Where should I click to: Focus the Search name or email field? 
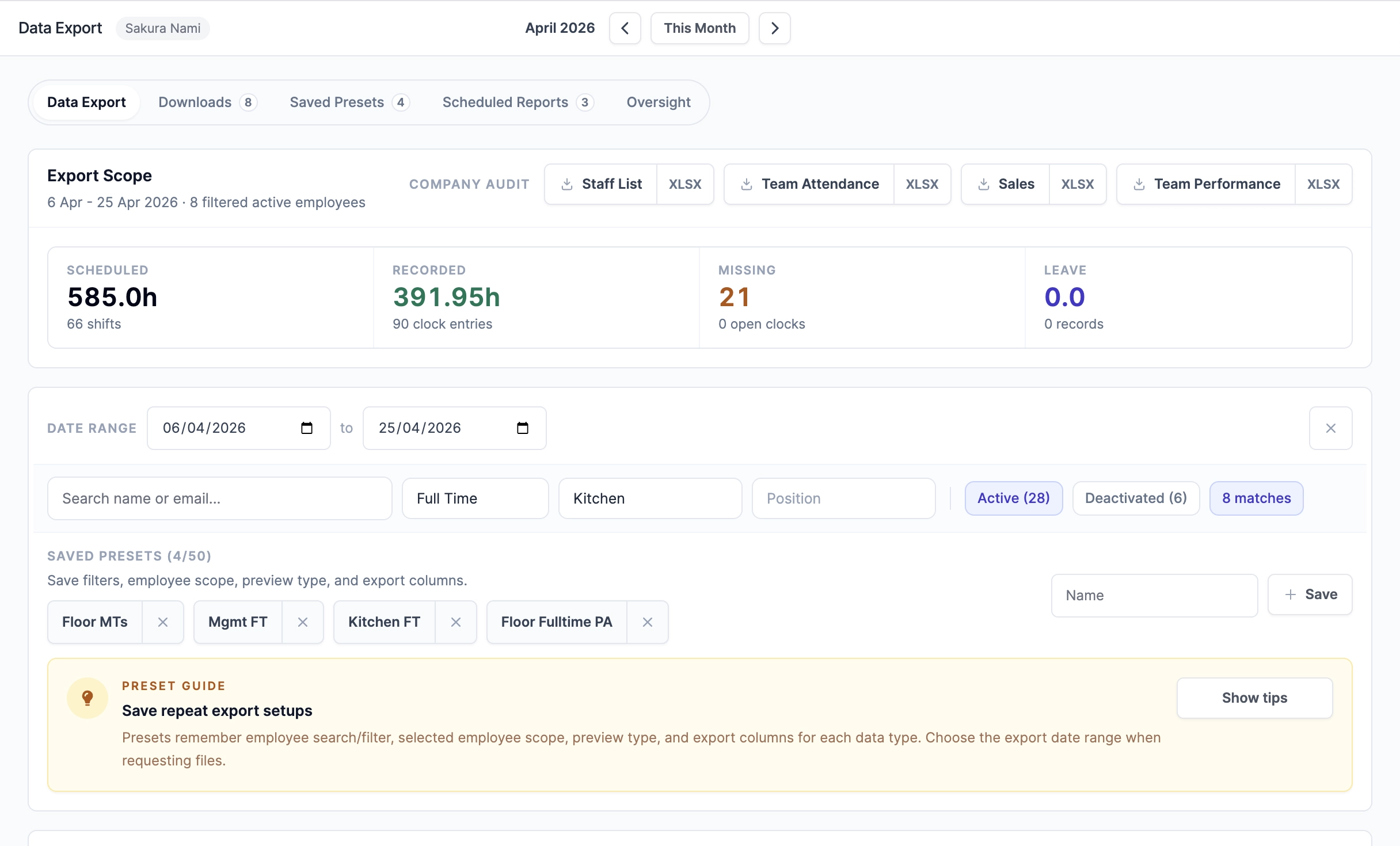220,498
